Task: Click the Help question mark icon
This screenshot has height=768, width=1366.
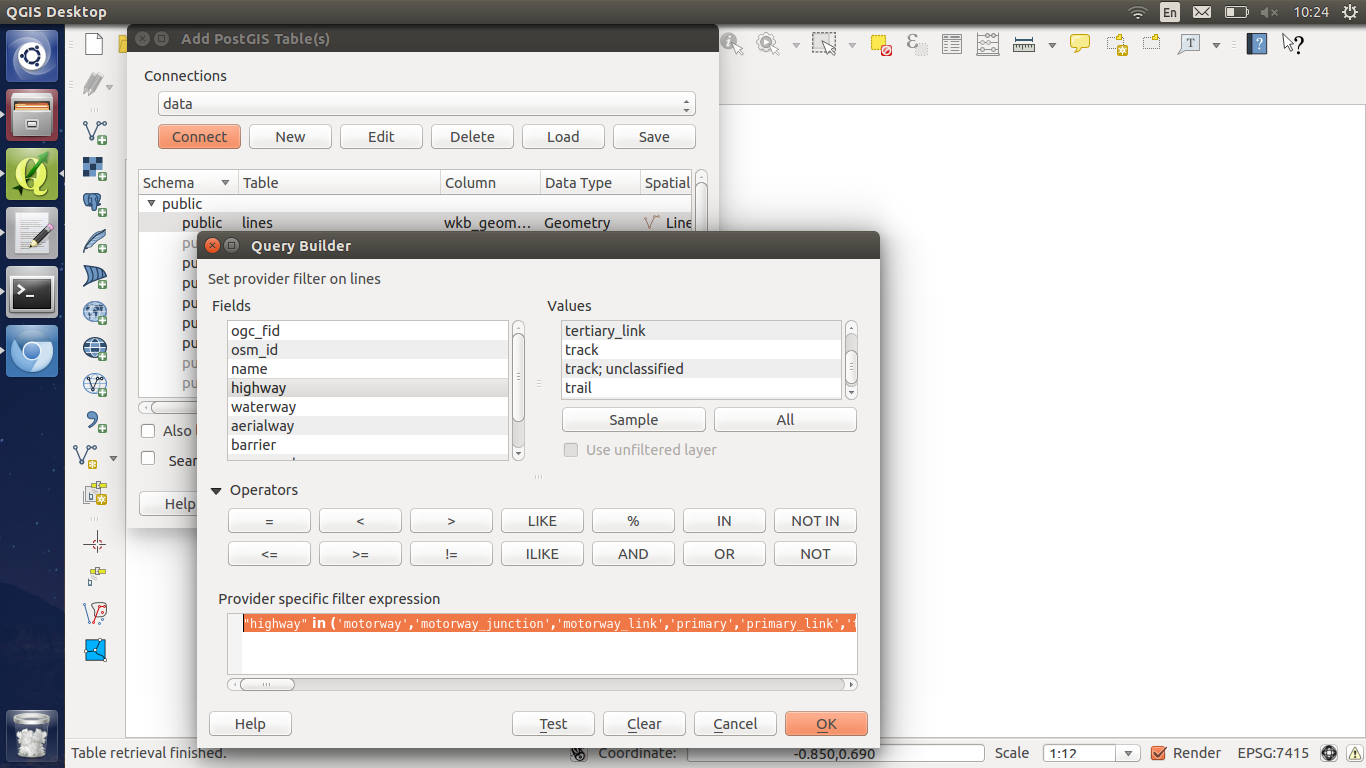Action: tap(1256, 44)
